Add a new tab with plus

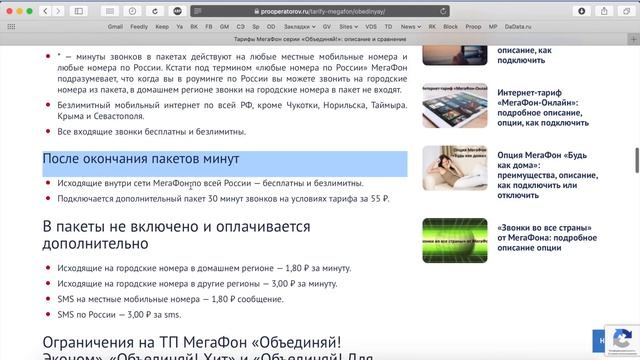[633, 39]
